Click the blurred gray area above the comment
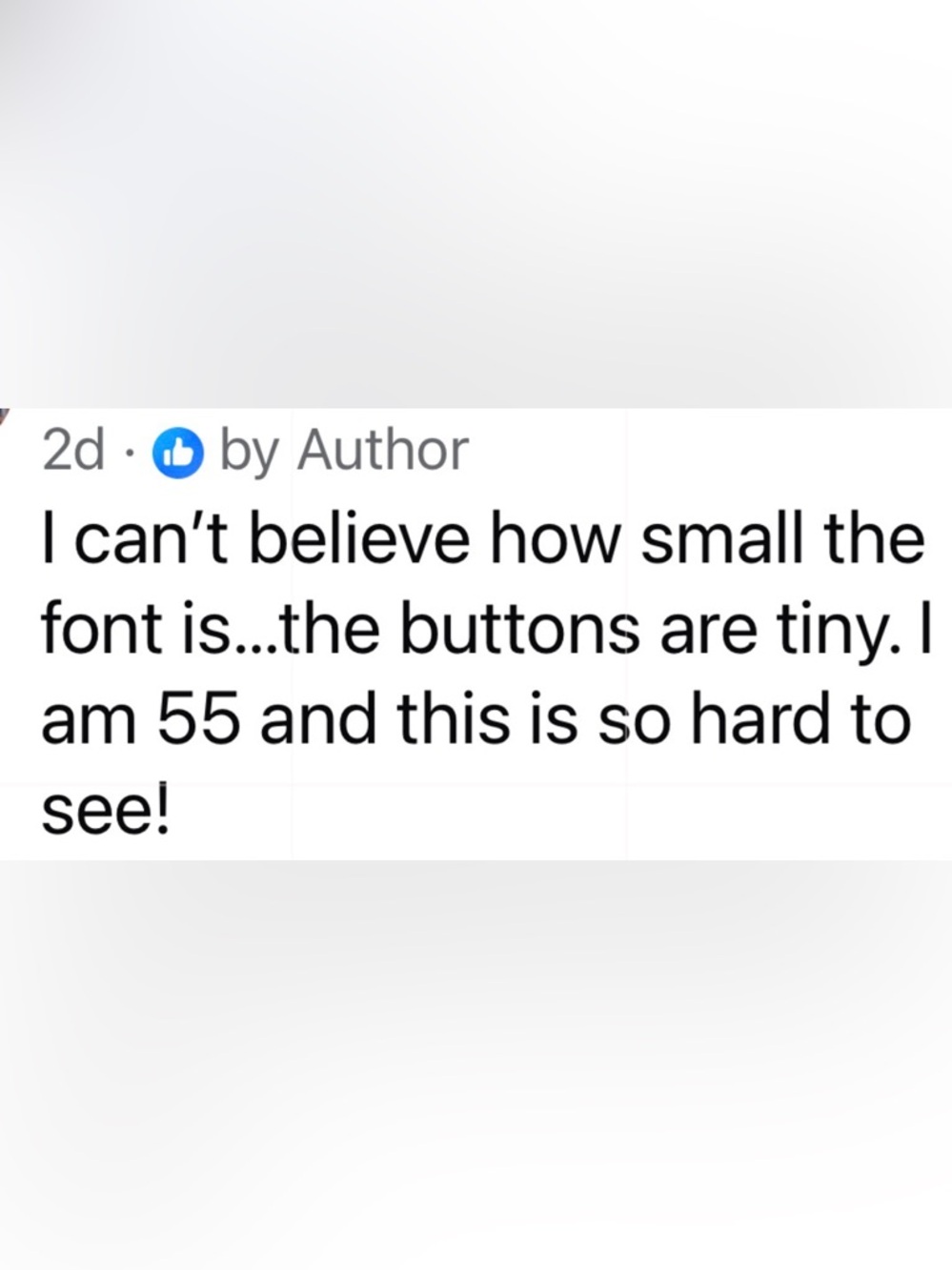 click(476, 204)
